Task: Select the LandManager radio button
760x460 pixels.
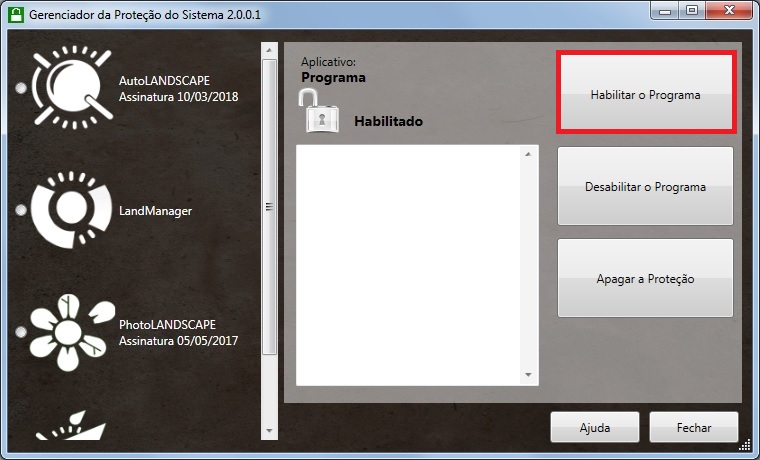Action: point(21,211)
